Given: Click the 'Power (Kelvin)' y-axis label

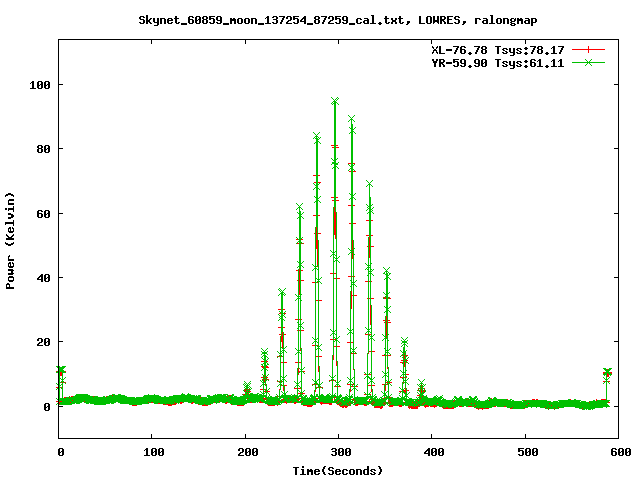Looking at the screenshot, I should click(x=10, y=241).
